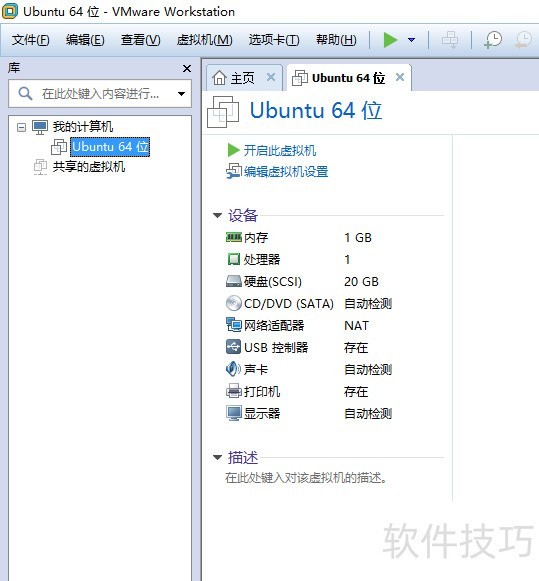The image size is (539, 581).
Task: Click the Ubuntu 64 位 tree VM icon
Action: (59, 147)
